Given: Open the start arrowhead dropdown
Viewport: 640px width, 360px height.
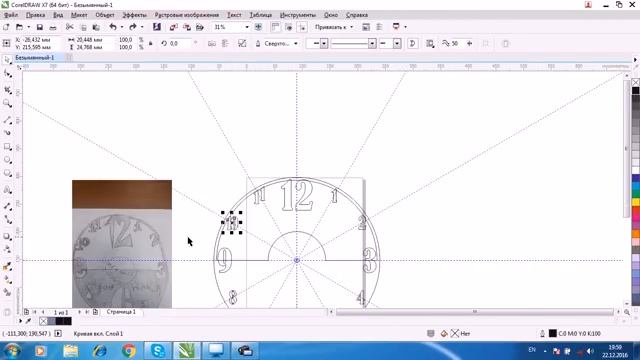Looking at the screenshot, I should pos(324,43).
